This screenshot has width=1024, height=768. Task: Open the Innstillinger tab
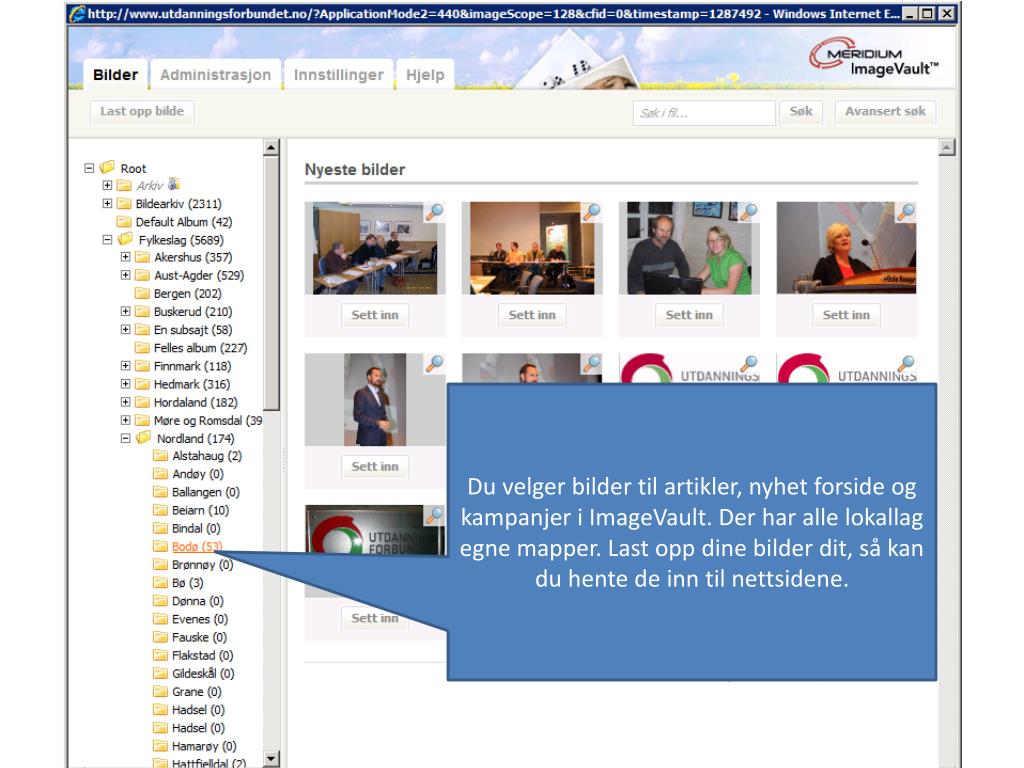[338, 74]
